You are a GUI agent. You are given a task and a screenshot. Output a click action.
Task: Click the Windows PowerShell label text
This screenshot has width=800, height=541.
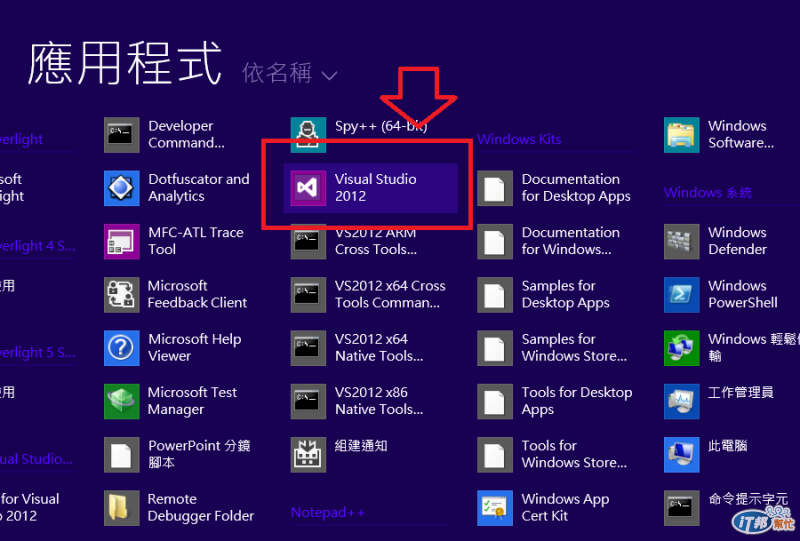coord(743,294)
